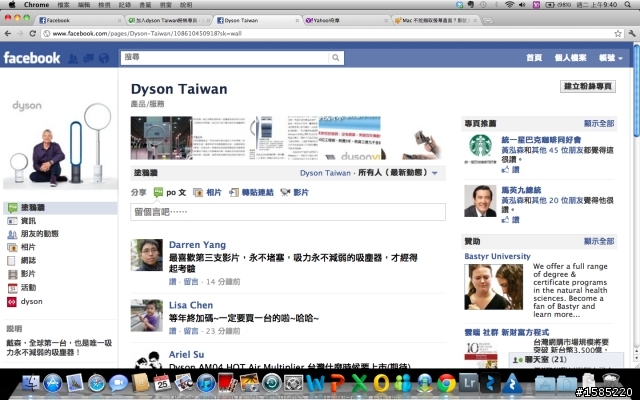This screenshot has height=400, width=640.
Task: Click the 建立粉絲專頁 button
Action: click(588, 86)
